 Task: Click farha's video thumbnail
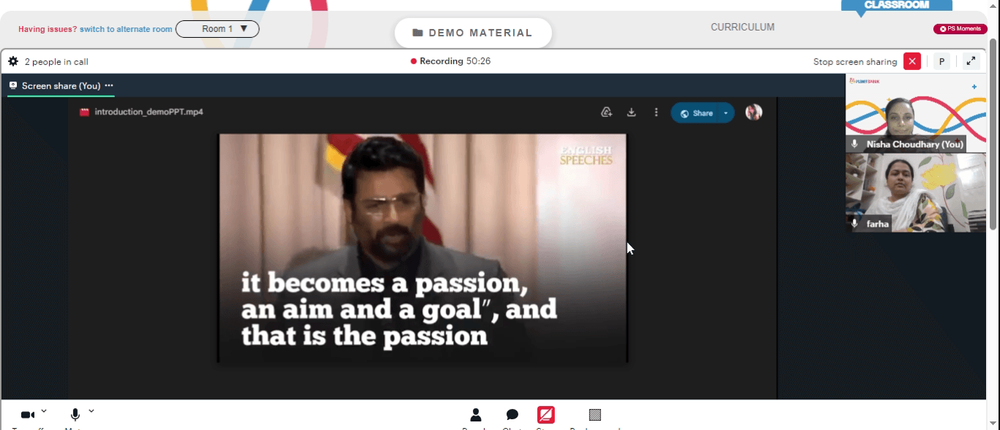pos(916,193)
